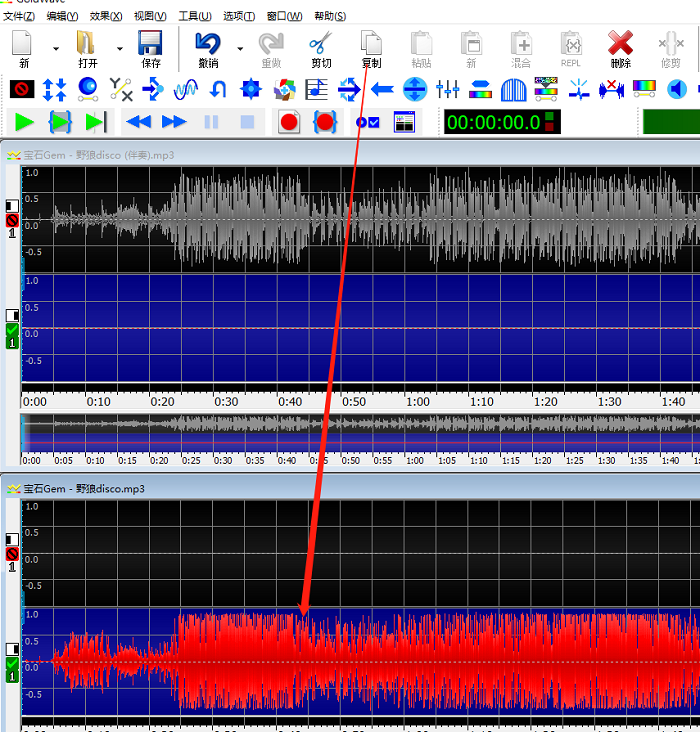Click the blue Rewind button
The width and height of the screenshot is (700, 732).
139,122
